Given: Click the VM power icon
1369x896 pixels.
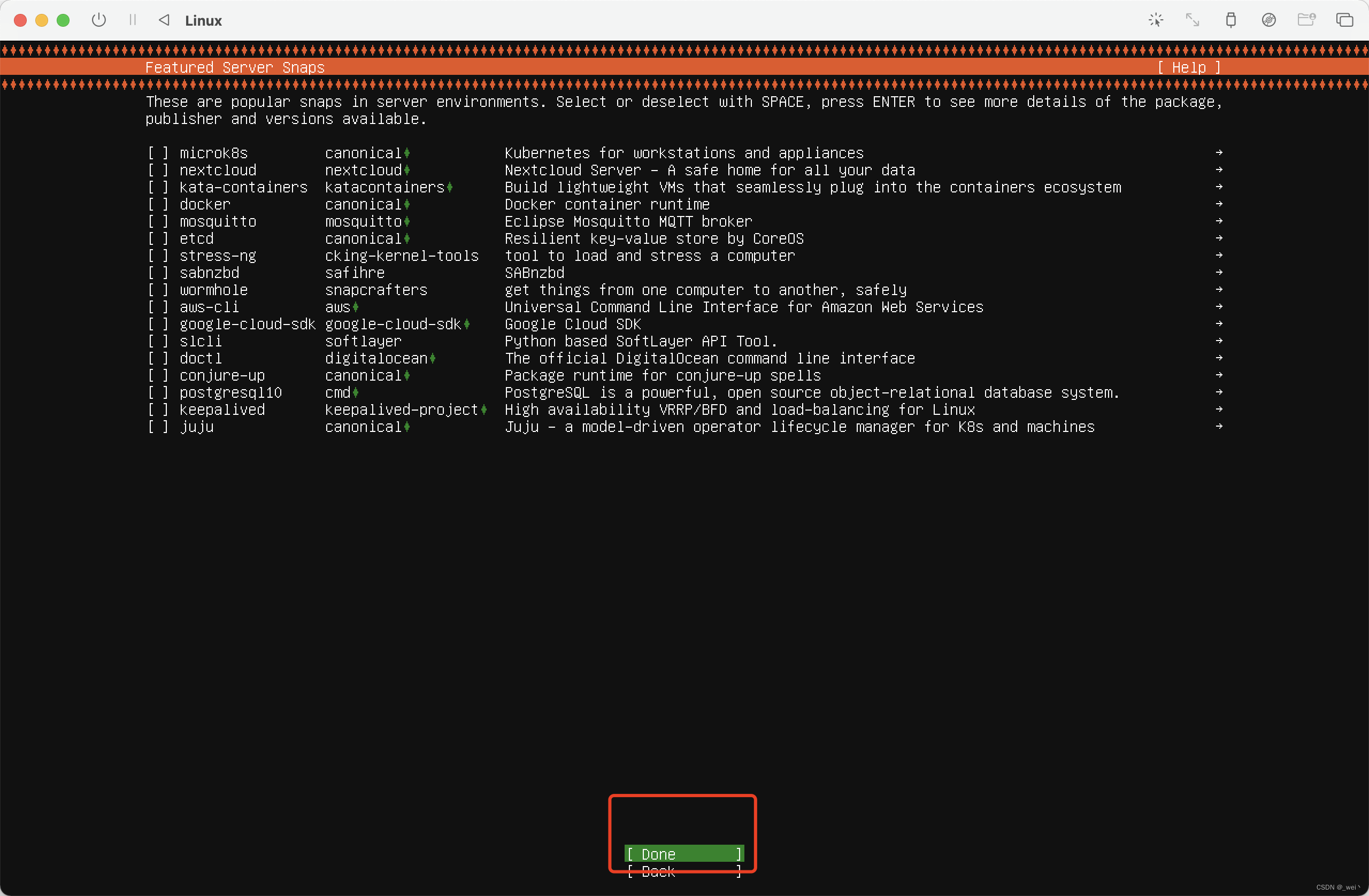Looking at the screenshot, I should 99,20.
